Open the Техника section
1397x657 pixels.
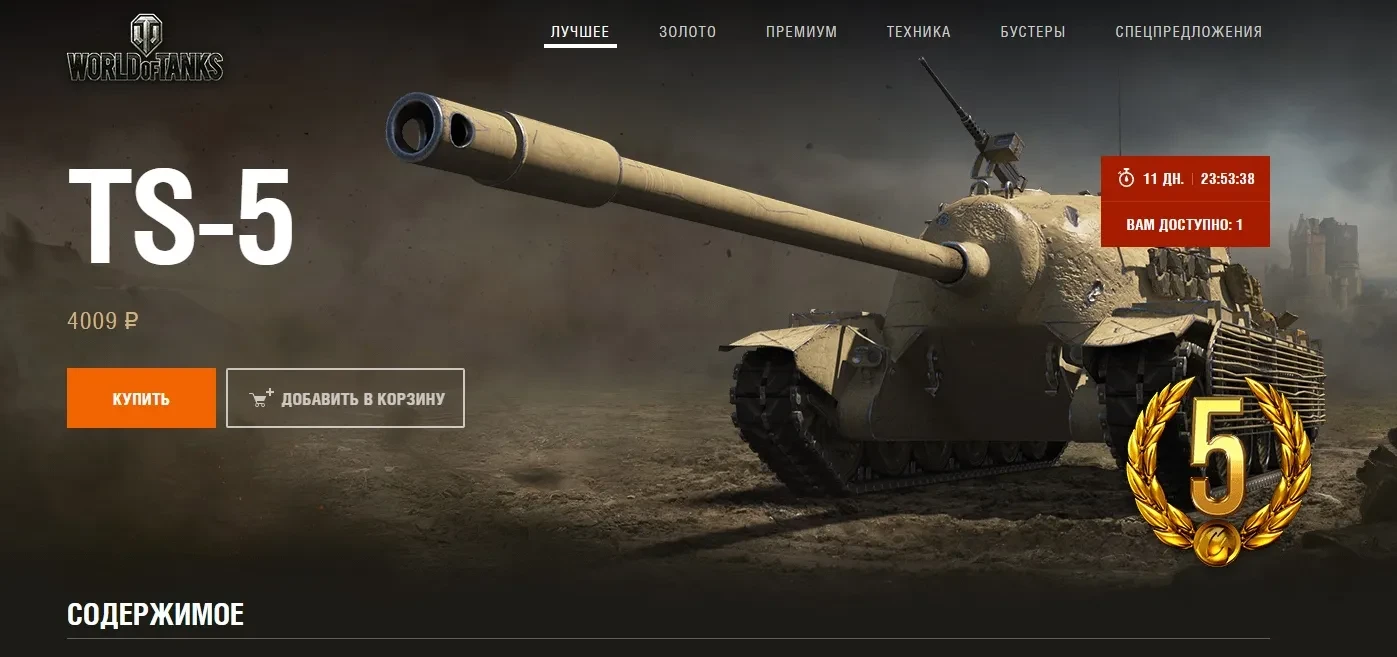tap(918, 32)
